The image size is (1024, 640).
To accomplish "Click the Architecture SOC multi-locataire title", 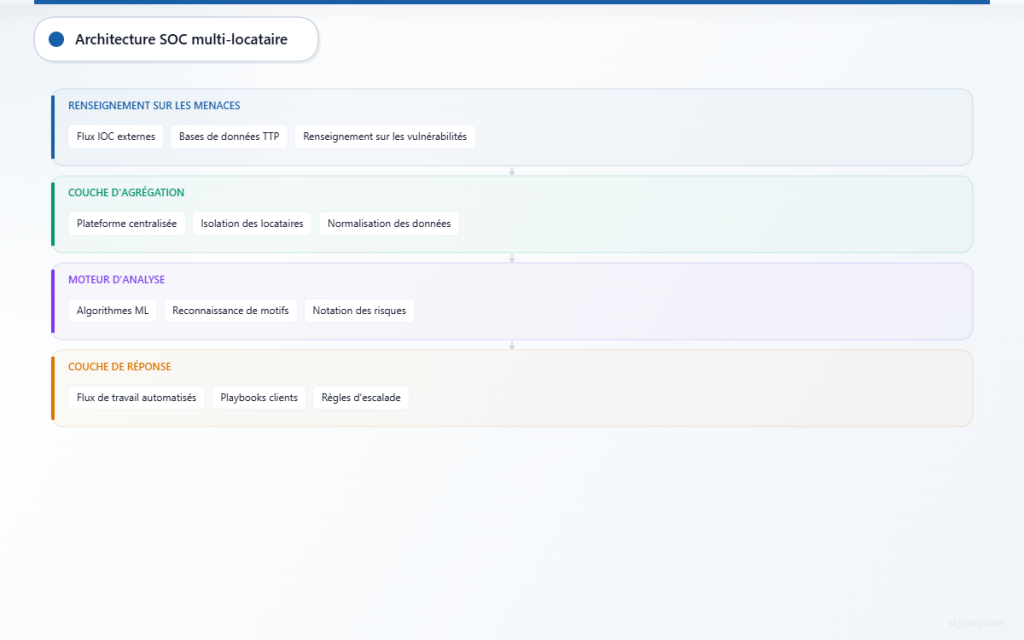I will pos(181,39).
